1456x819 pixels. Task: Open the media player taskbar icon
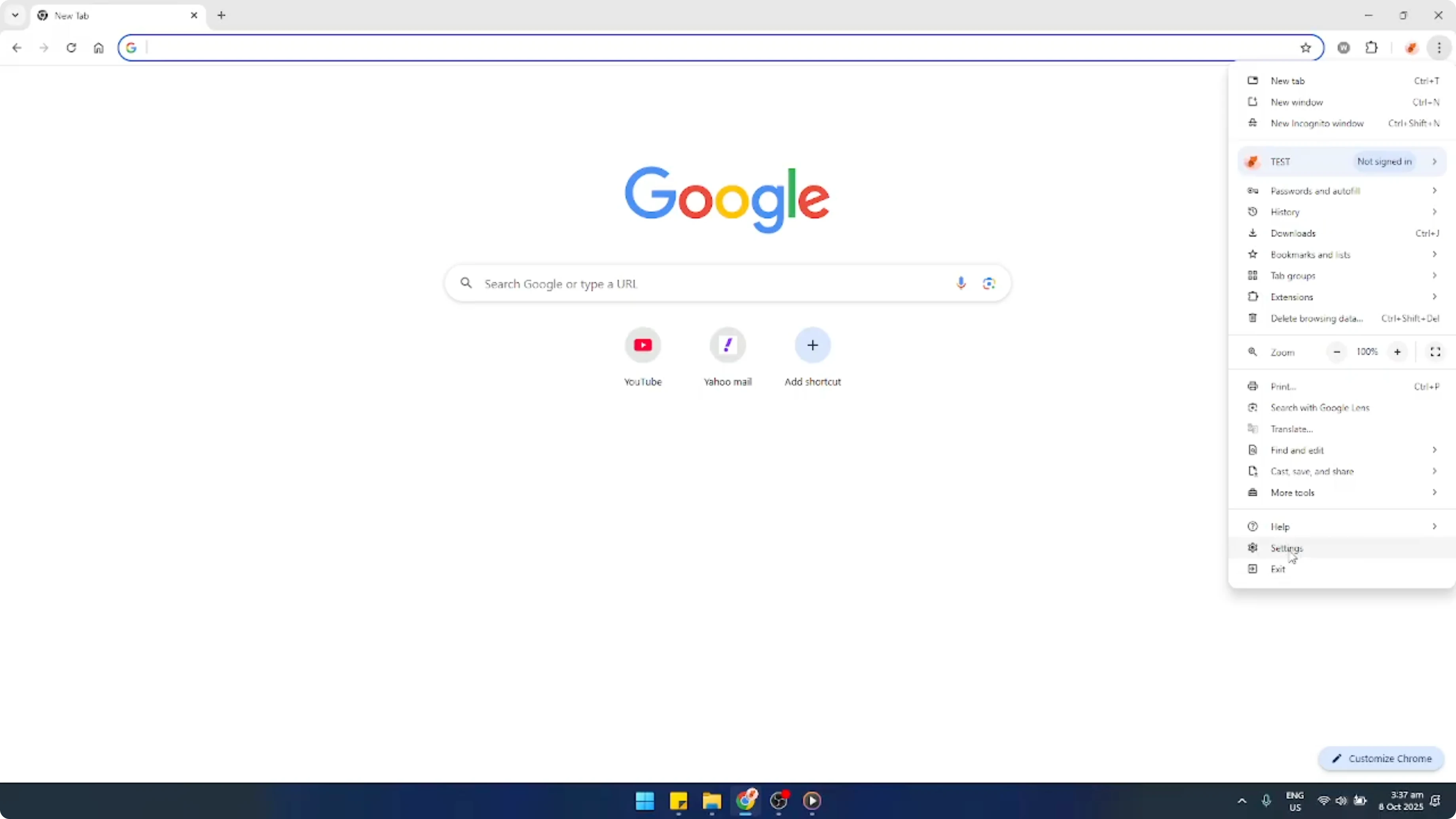tap(812, 801)
